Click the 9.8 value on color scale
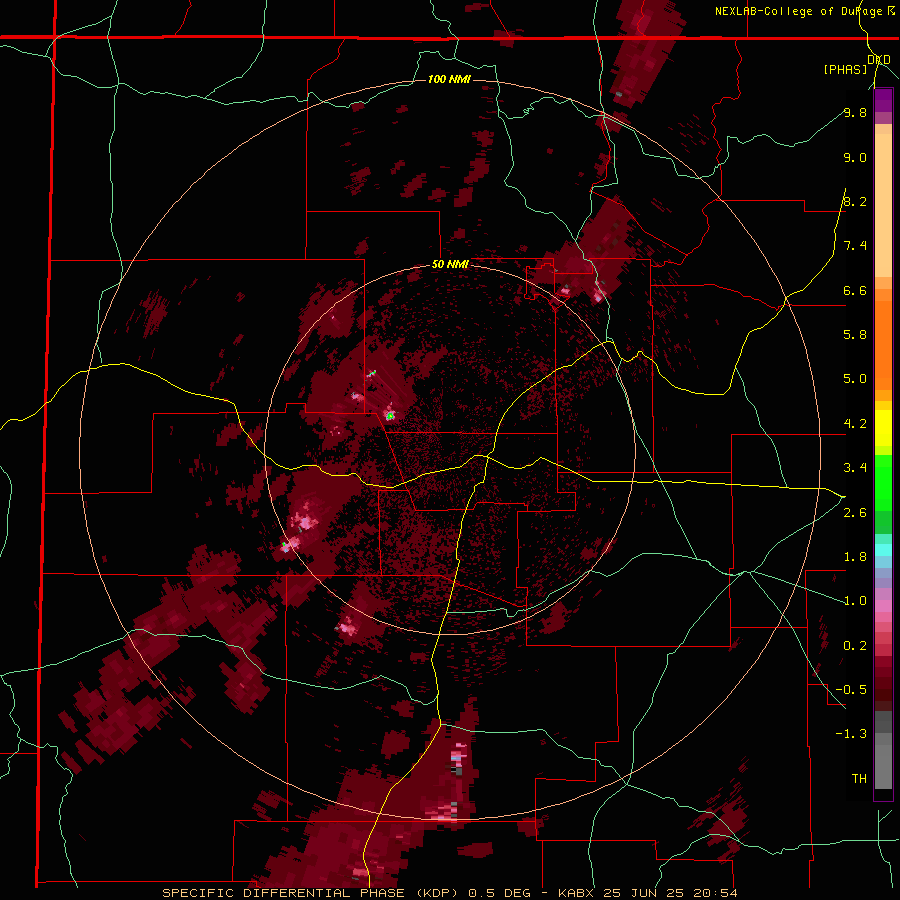This screenshot has width=900, height=900. click(x=855, y=112)
